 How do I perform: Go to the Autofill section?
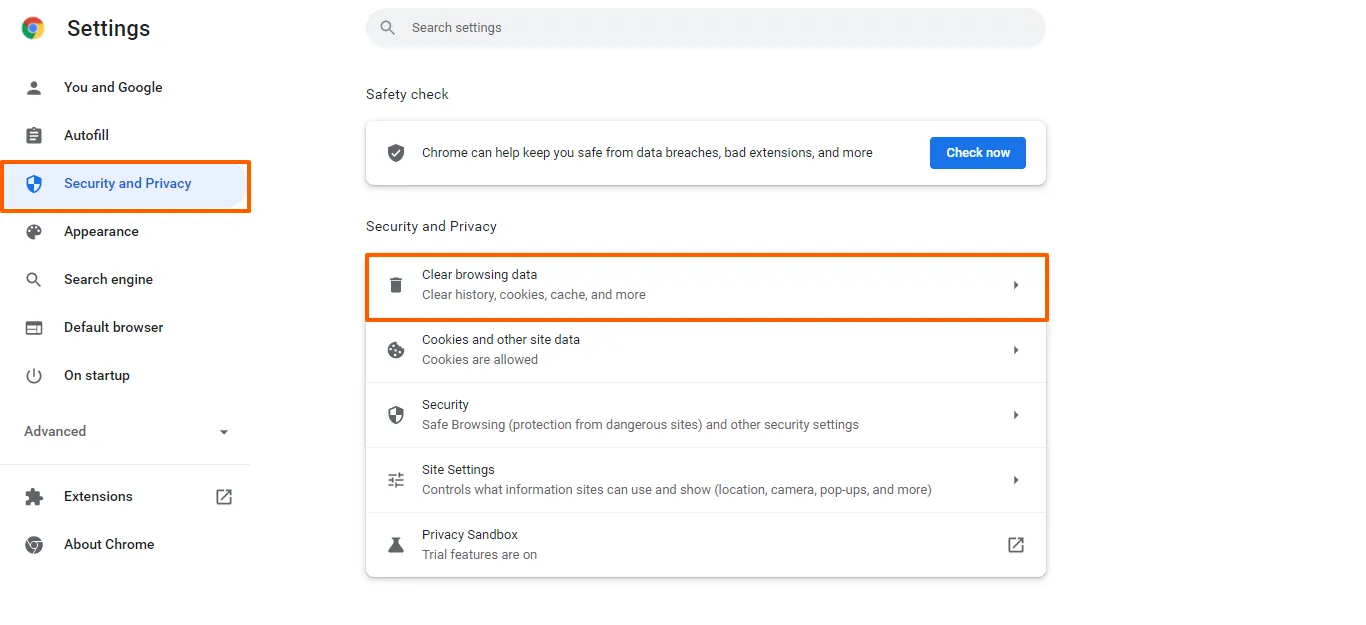(125, 136)
